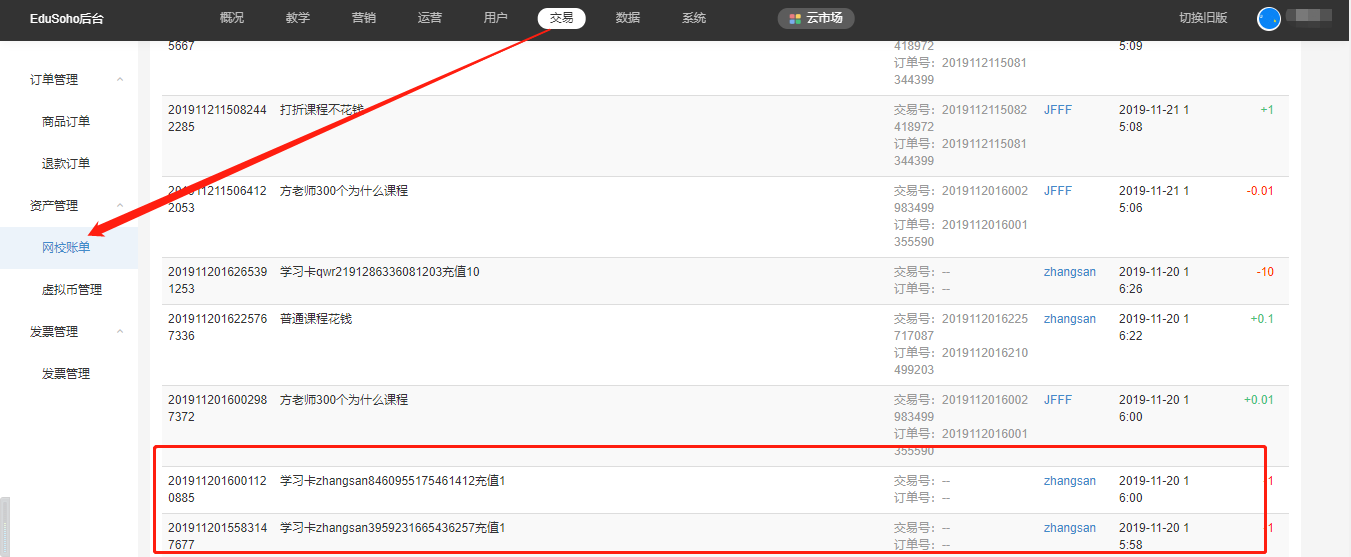Open 退款订单 refund orders
Screen dimensions: 1351x557
[x=66, y=164]
